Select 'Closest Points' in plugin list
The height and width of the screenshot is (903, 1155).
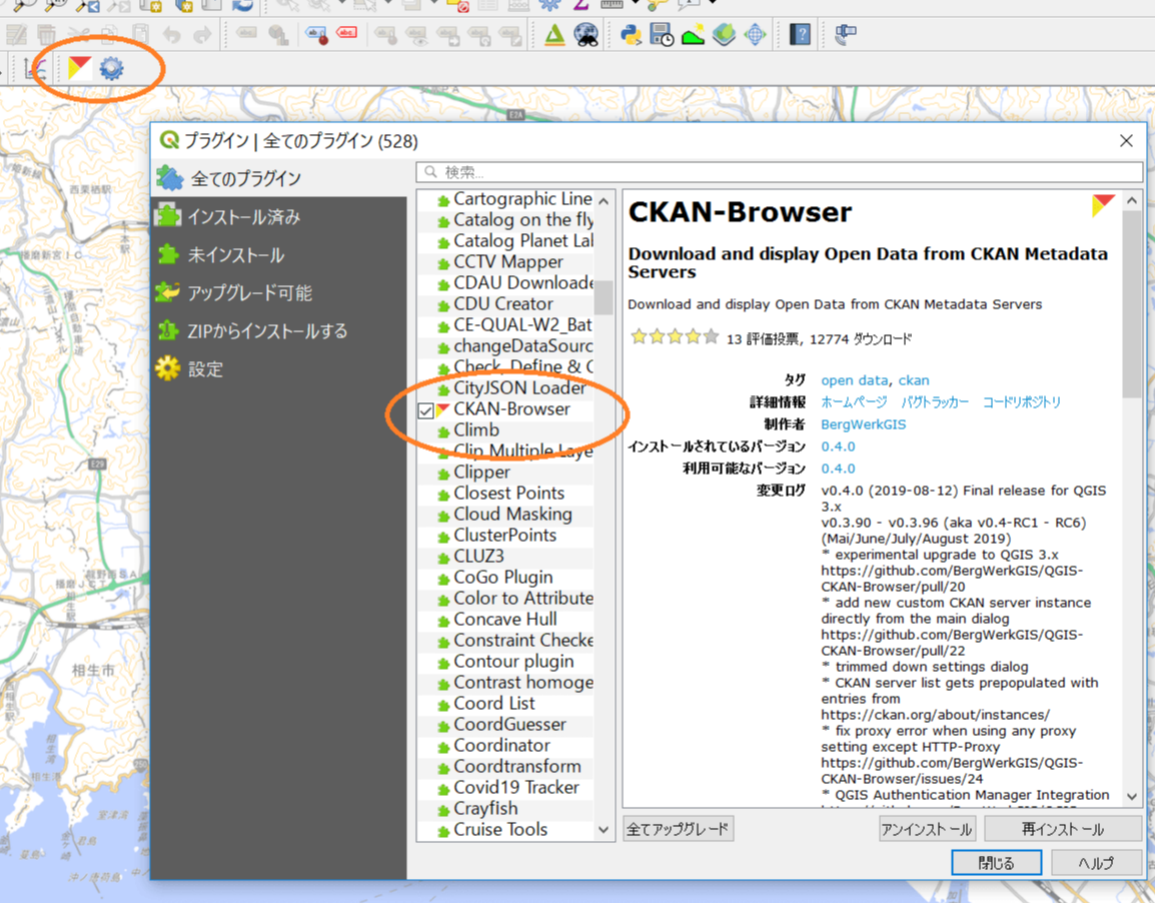[x=508, y=493]
